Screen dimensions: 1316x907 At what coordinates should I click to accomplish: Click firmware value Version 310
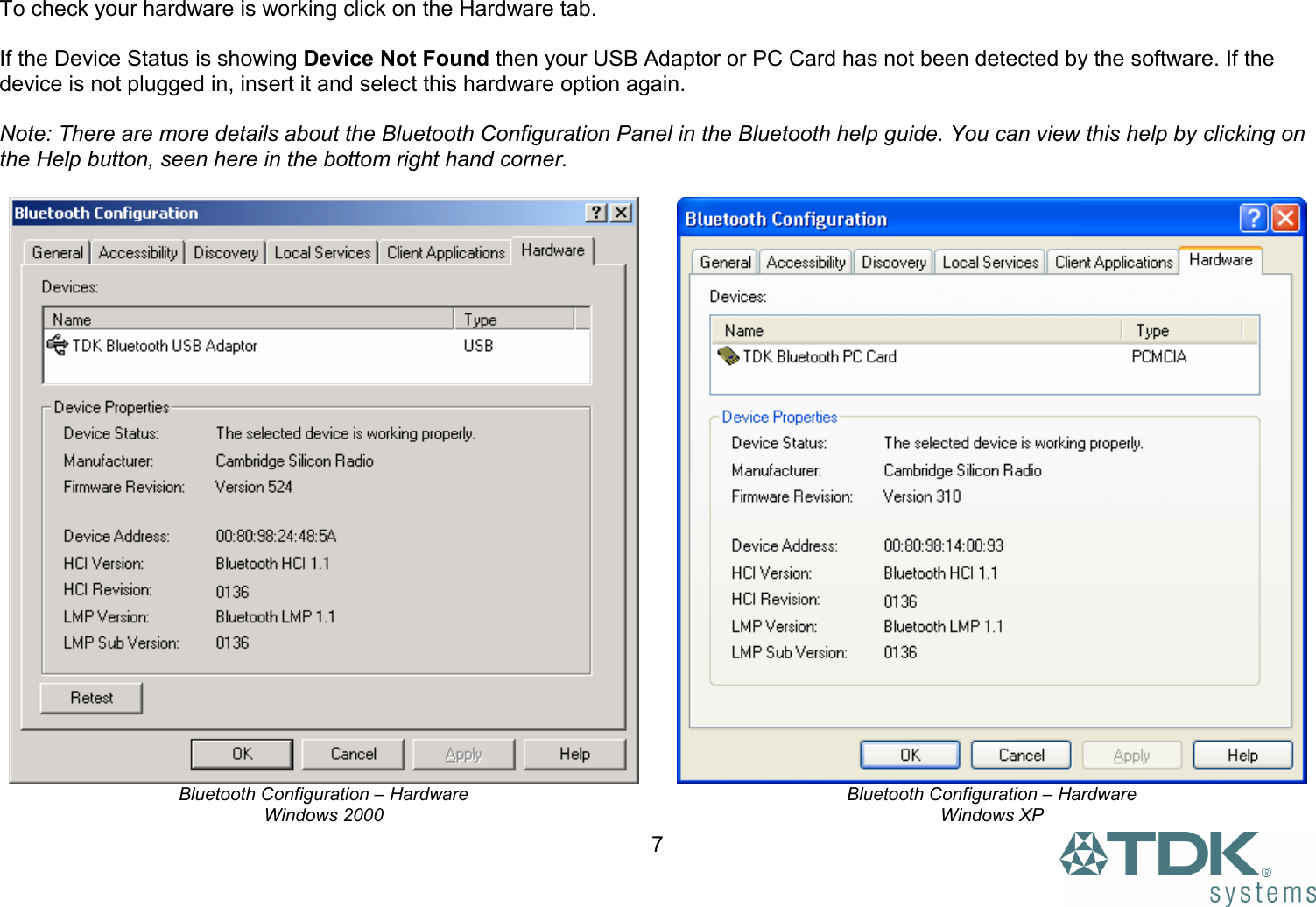922,496
